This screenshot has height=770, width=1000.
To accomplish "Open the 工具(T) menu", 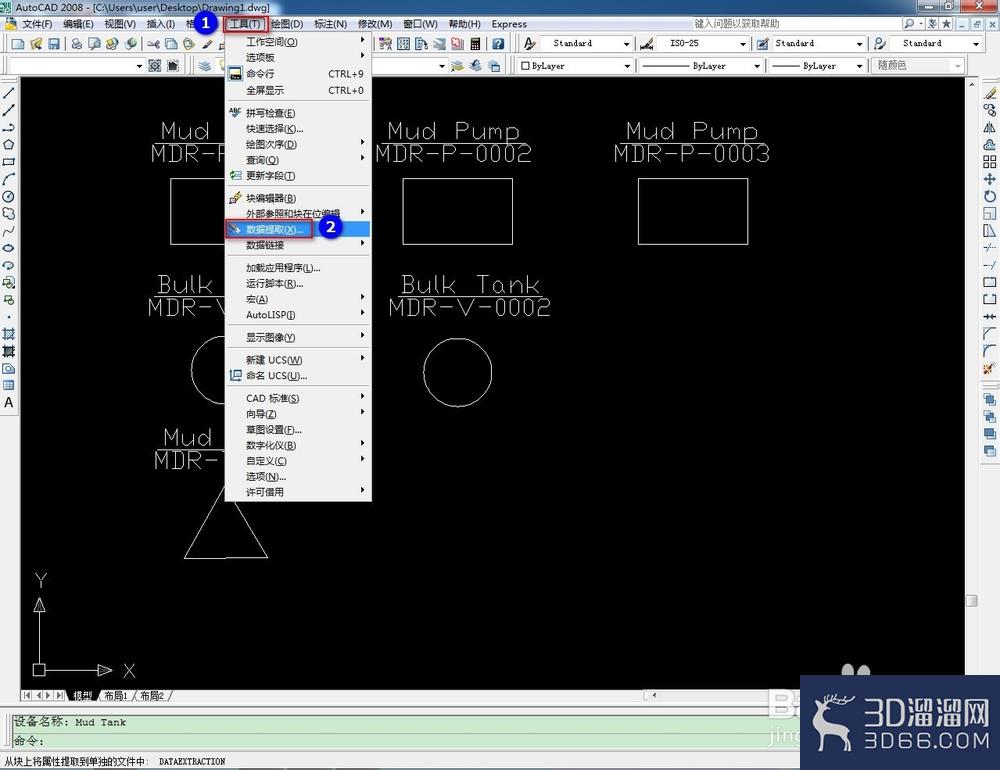I will click(246, 24).
